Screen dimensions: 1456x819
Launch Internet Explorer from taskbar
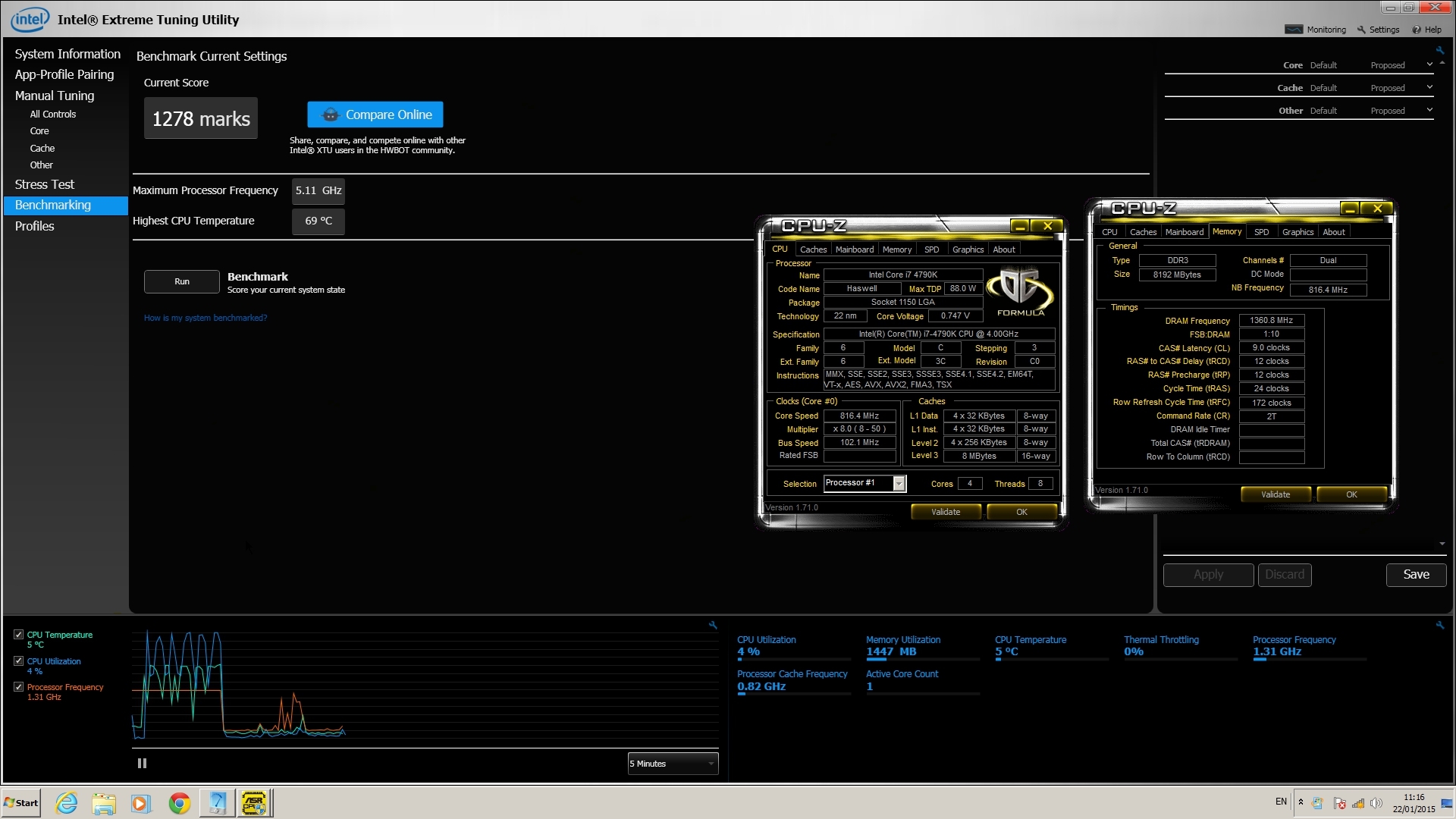click(67, 803)
